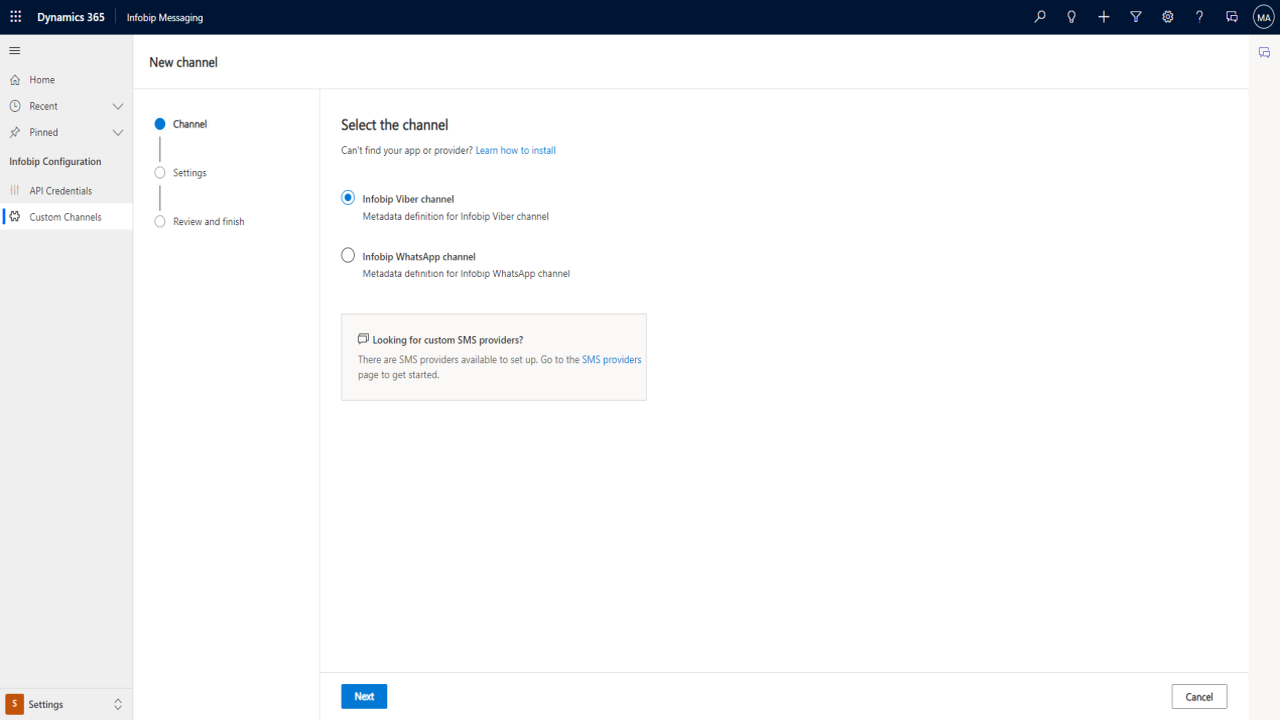This screenshot has height=720, width=1280.
Task: Click the Infobip Configuration group header
Action: [x=55, y=161]
